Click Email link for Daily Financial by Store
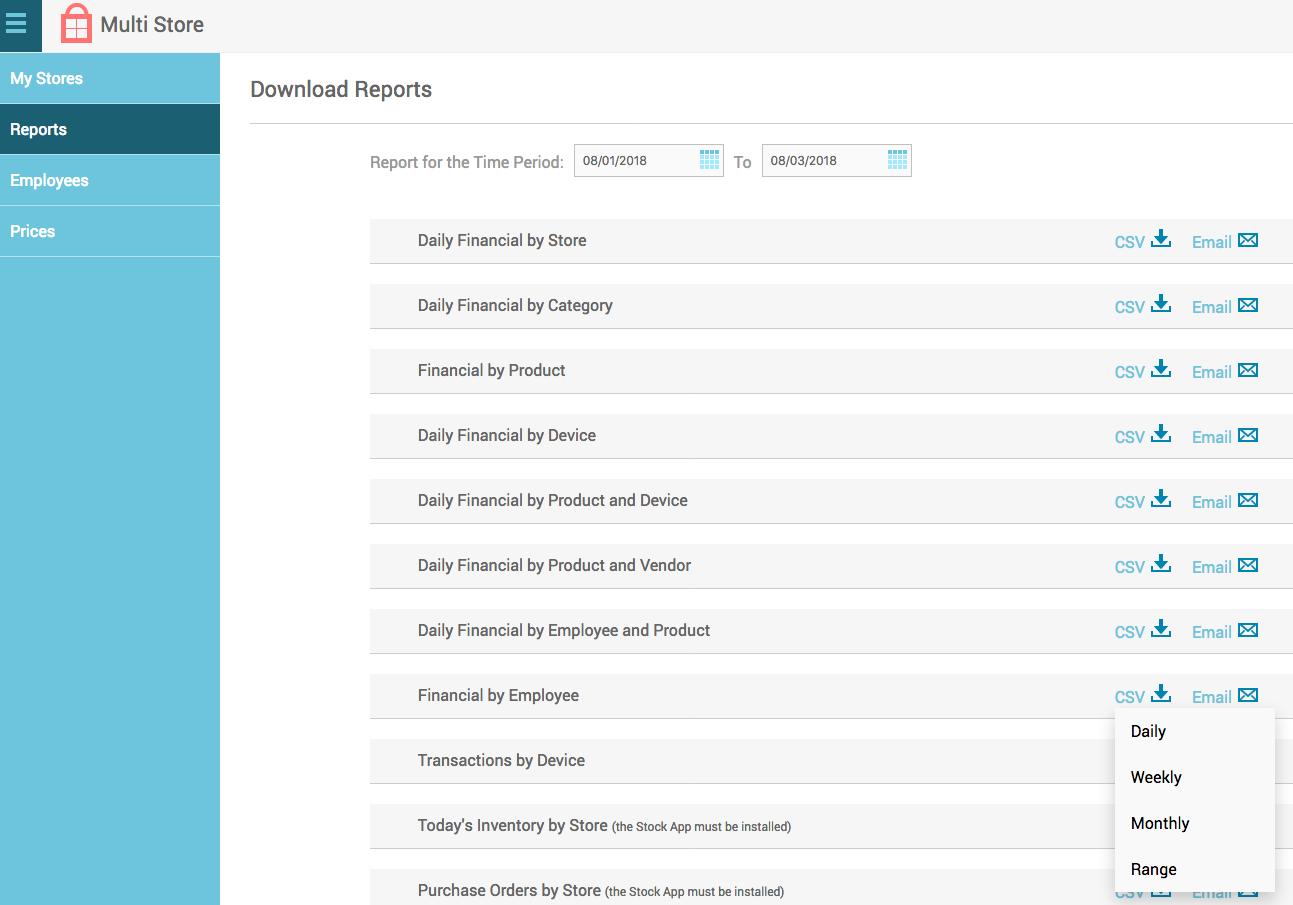The image size is (1293, 905). click(x=1211, y=242)
